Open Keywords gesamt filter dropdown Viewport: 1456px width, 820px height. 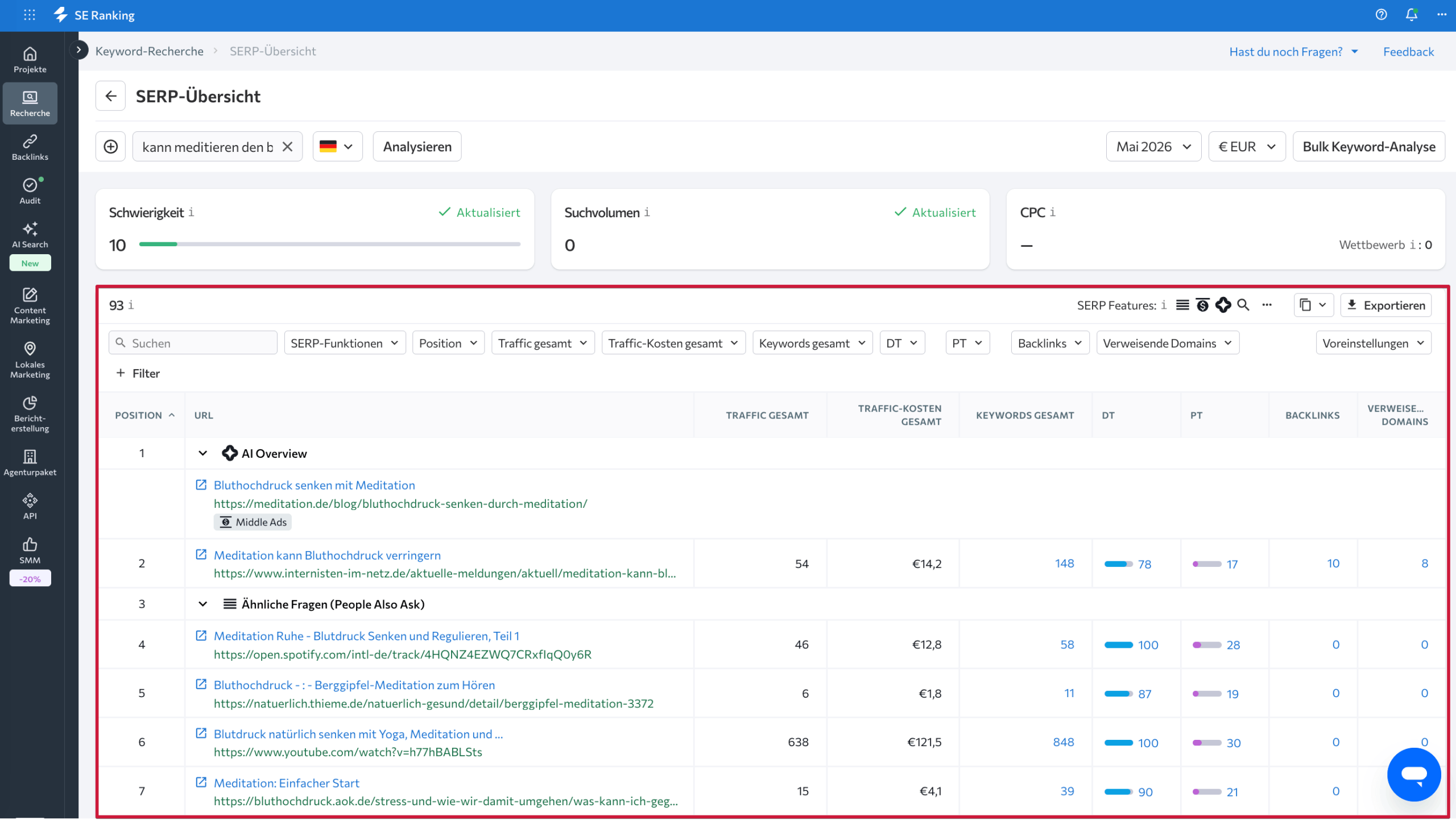[x=812, y=343]
